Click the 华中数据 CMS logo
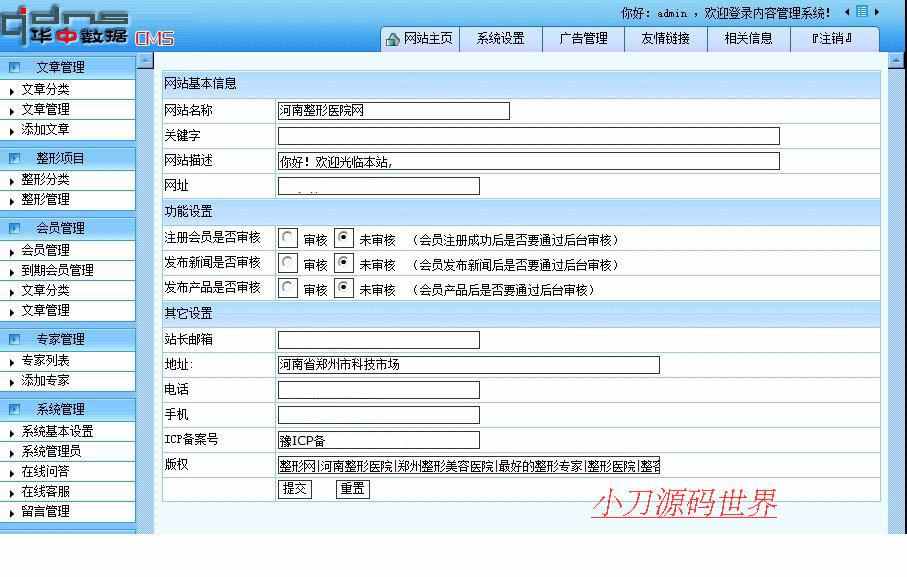Screen dimensions: 907x577 point(87,26)
